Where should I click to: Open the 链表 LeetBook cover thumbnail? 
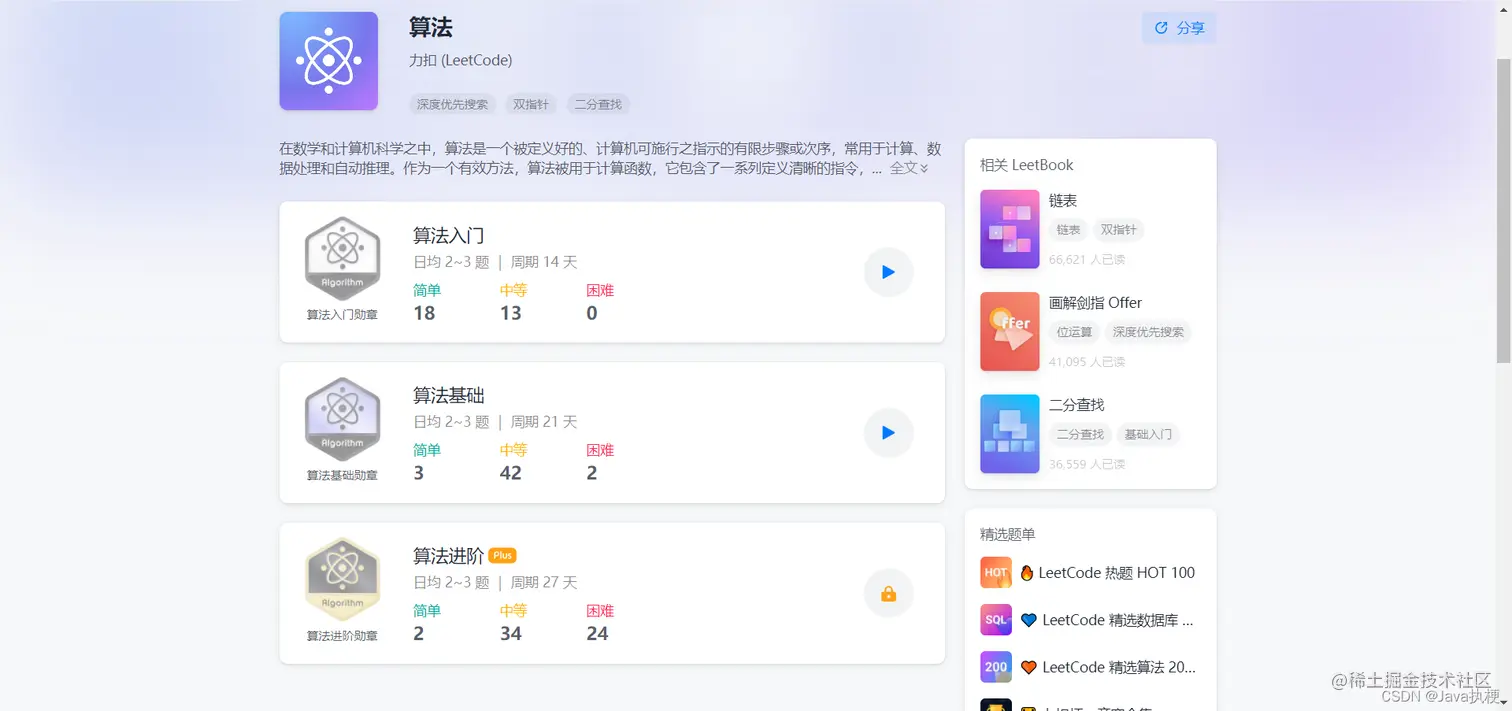[1010, 229]
